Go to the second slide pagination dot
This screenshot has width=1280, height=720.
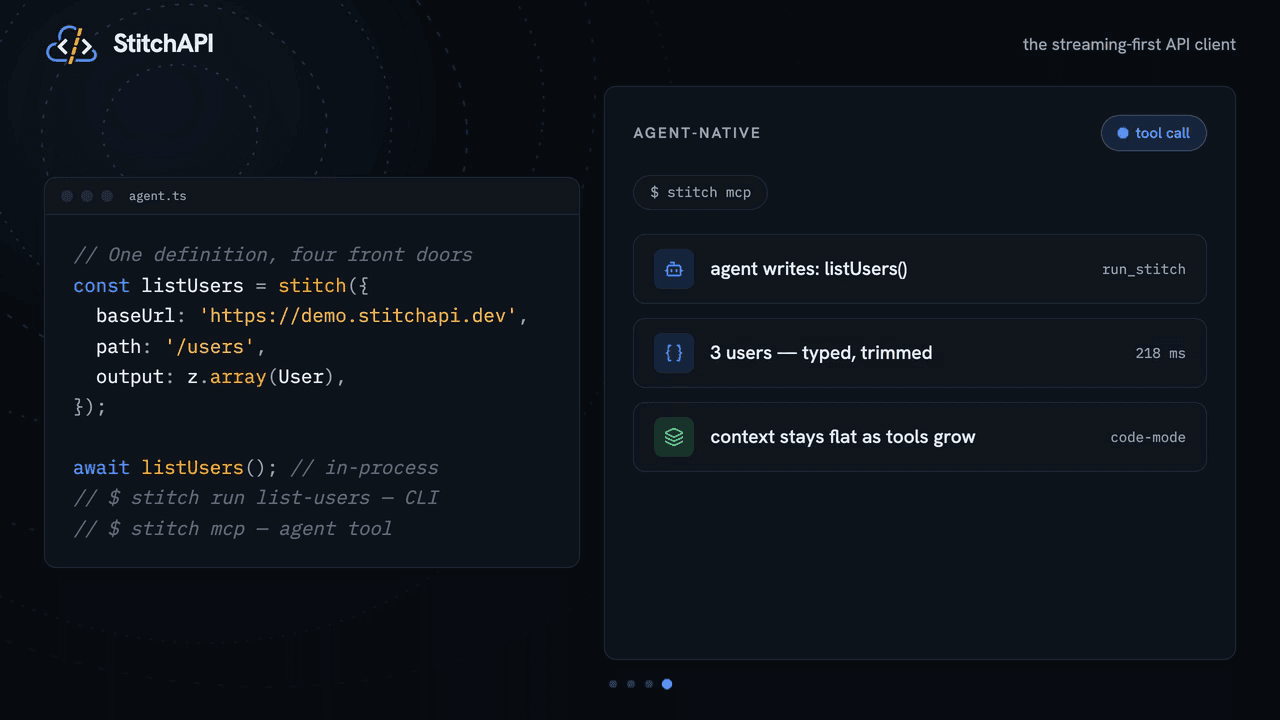[x=631, y=684]
